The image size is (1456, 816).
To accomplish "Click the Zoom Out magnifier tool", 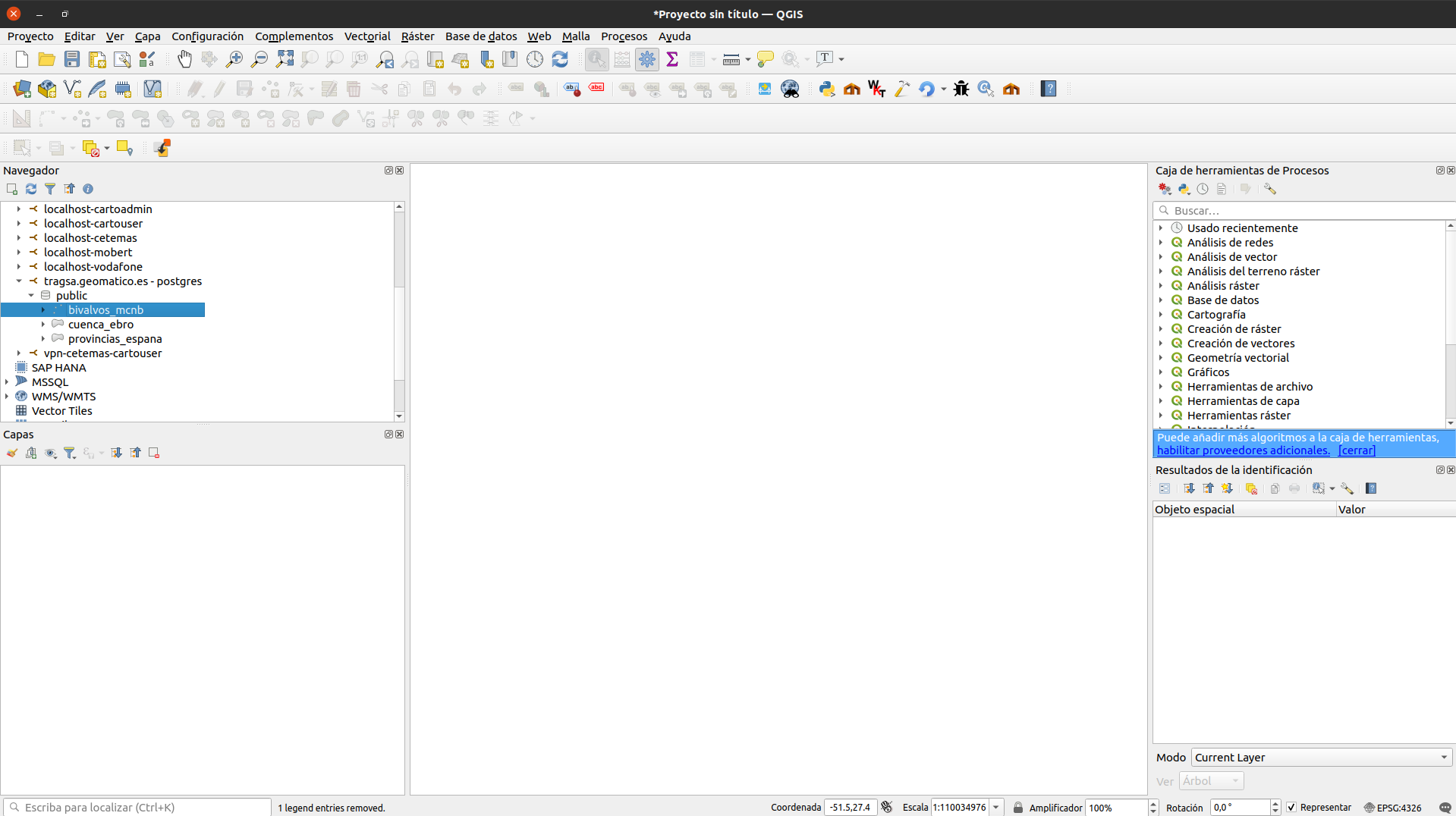I will pos(259,59).
